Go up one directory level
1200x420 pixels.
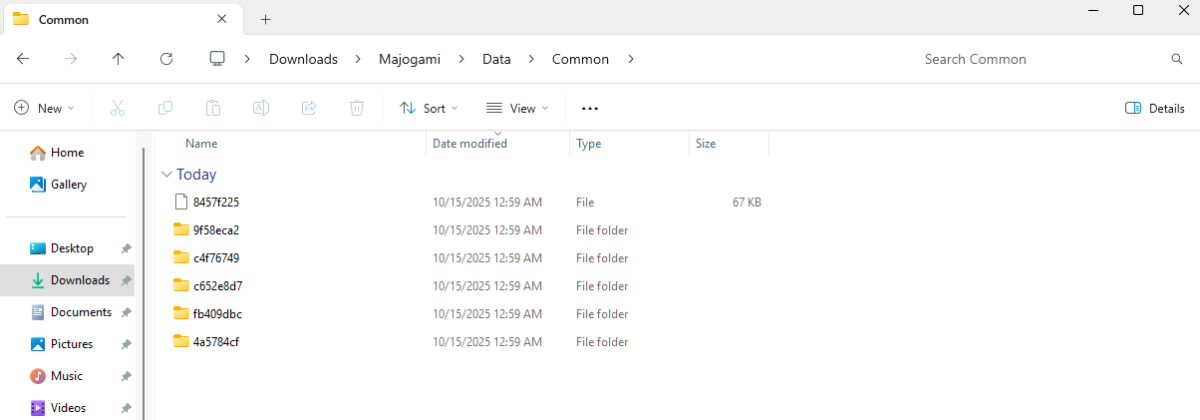tap(118, 59)
